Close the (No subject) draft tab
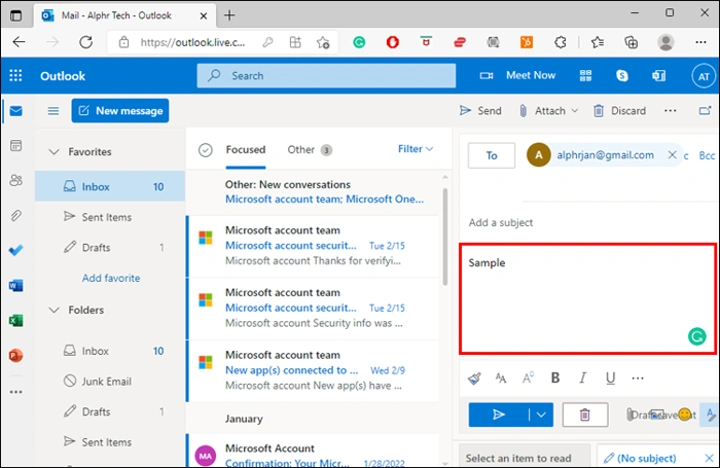This screenshot has width=720, height=468. click(709, 458)
